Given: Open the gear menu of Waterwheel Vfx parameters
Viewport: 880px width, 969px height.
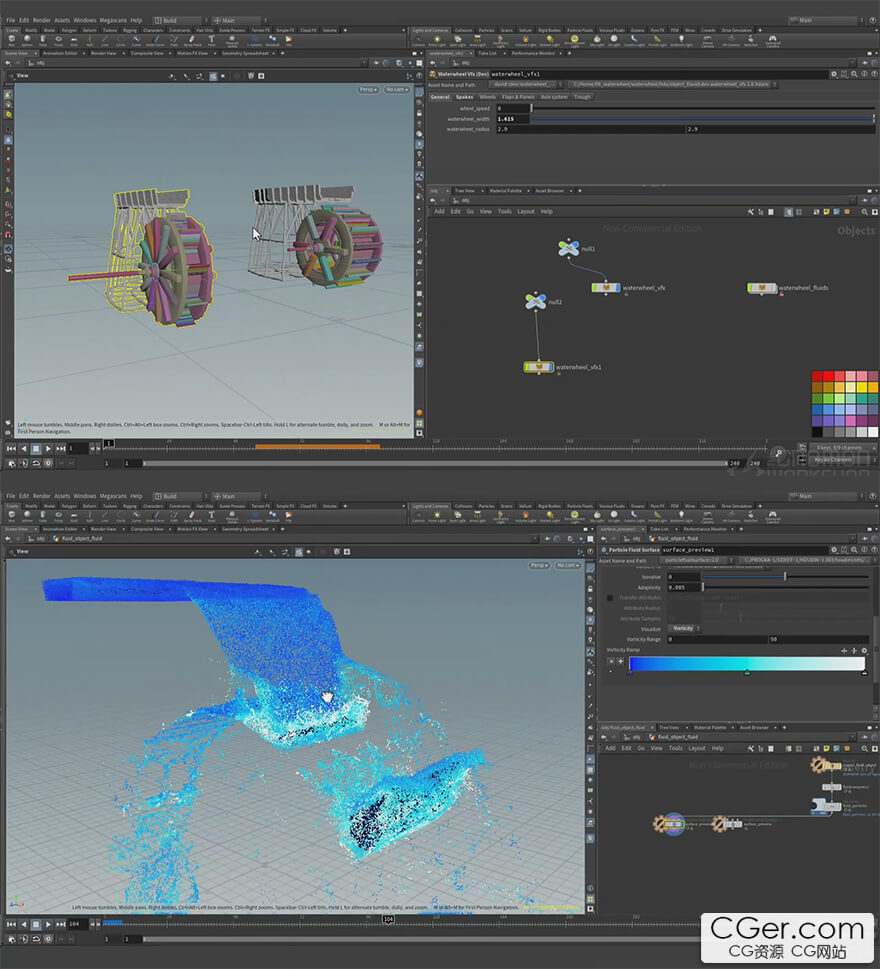Looking at the screenshot, I should [x=834, y=74].
